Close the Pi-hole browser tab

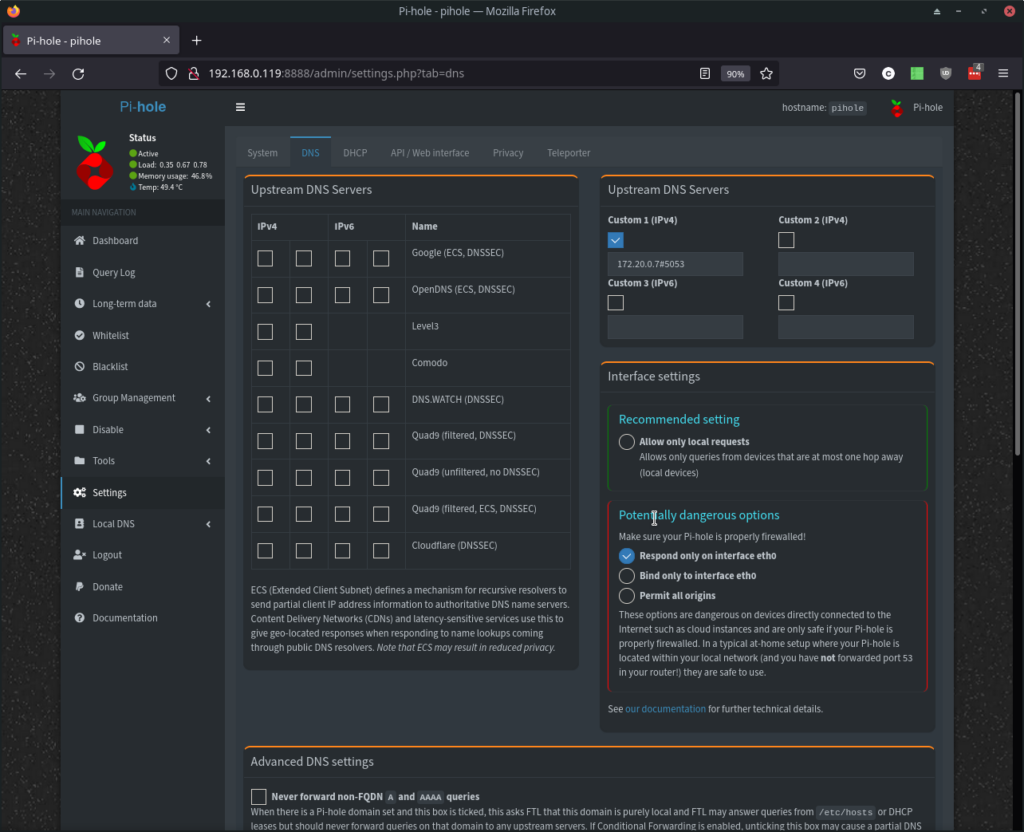(167, 40)
